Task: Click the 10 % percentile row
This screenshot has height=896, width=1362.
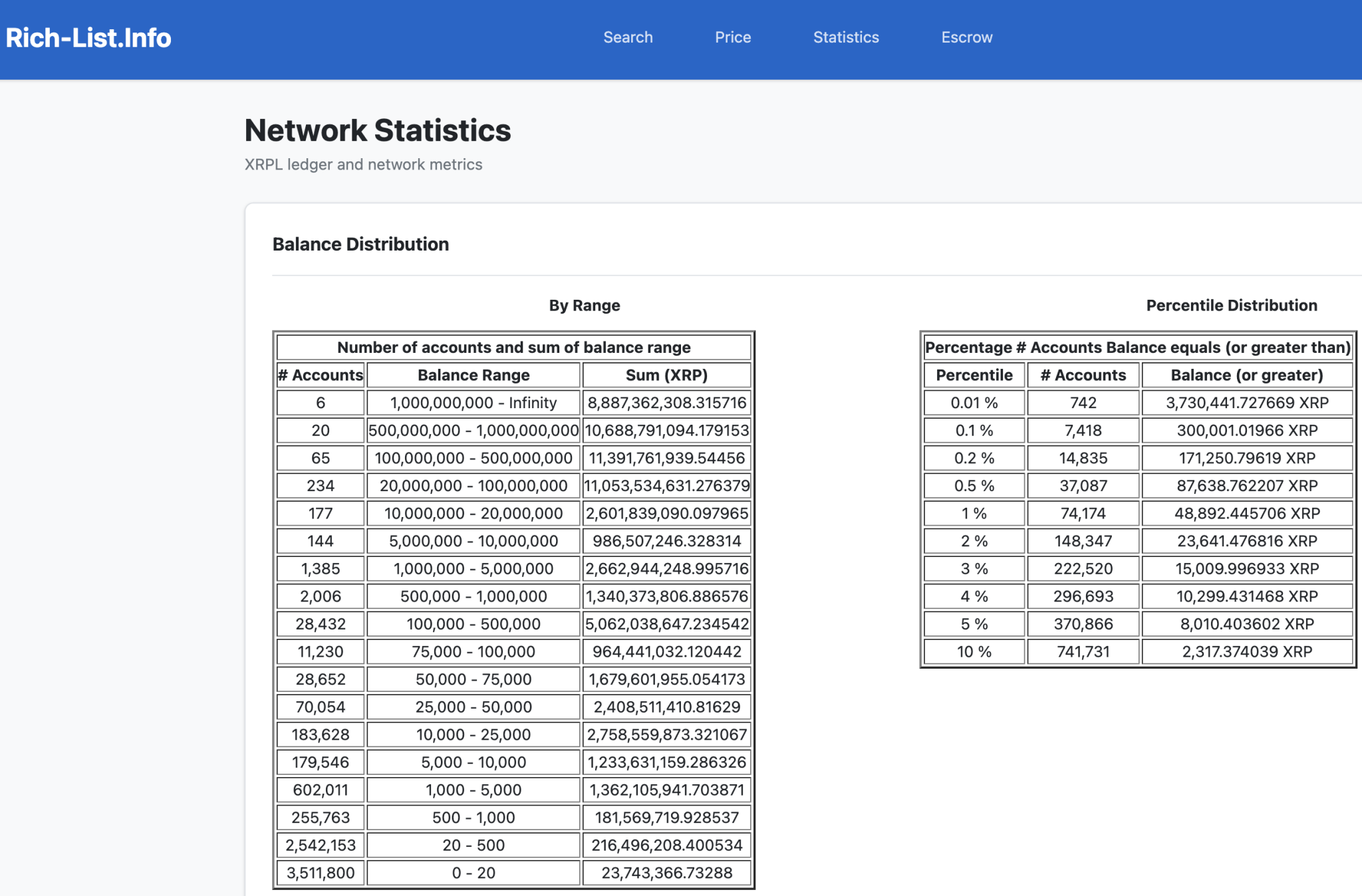Action: (x=973, y=651)
